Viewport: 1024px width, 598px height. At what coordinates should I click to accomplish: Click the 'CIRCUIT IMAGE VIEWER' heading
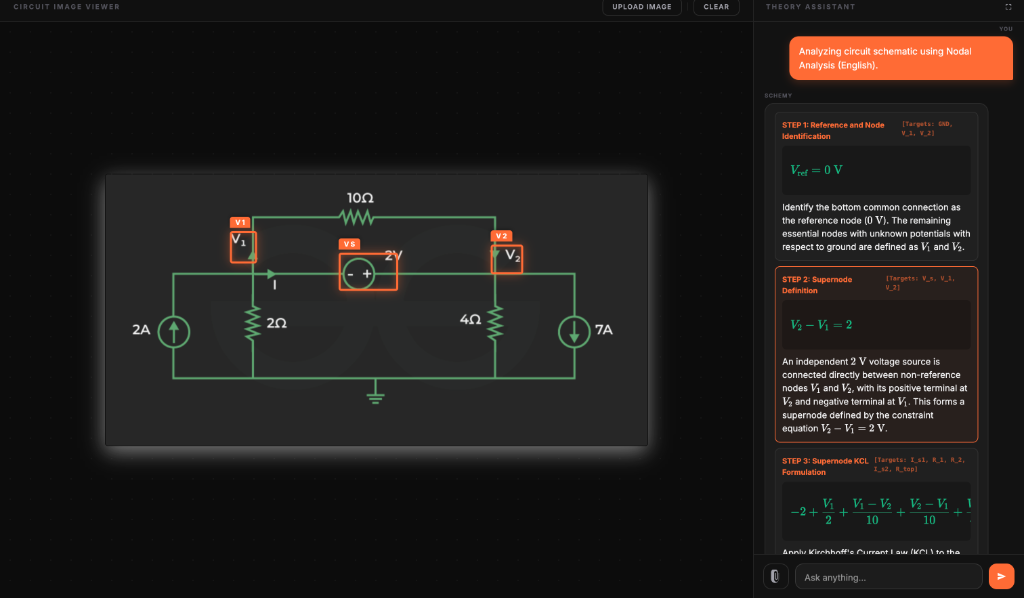pyautogui.click(x=67, y=7)
